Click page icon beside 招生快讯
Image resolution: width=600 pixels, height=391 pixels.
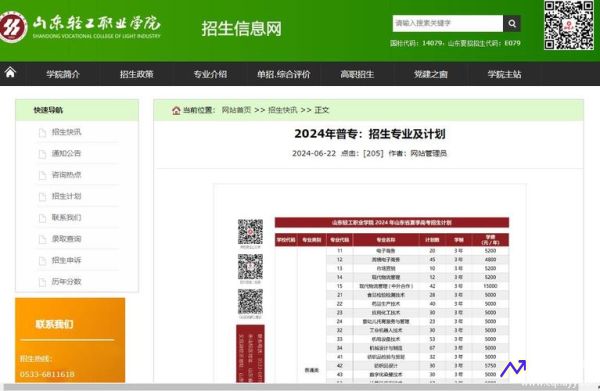(x=42, y=133)
